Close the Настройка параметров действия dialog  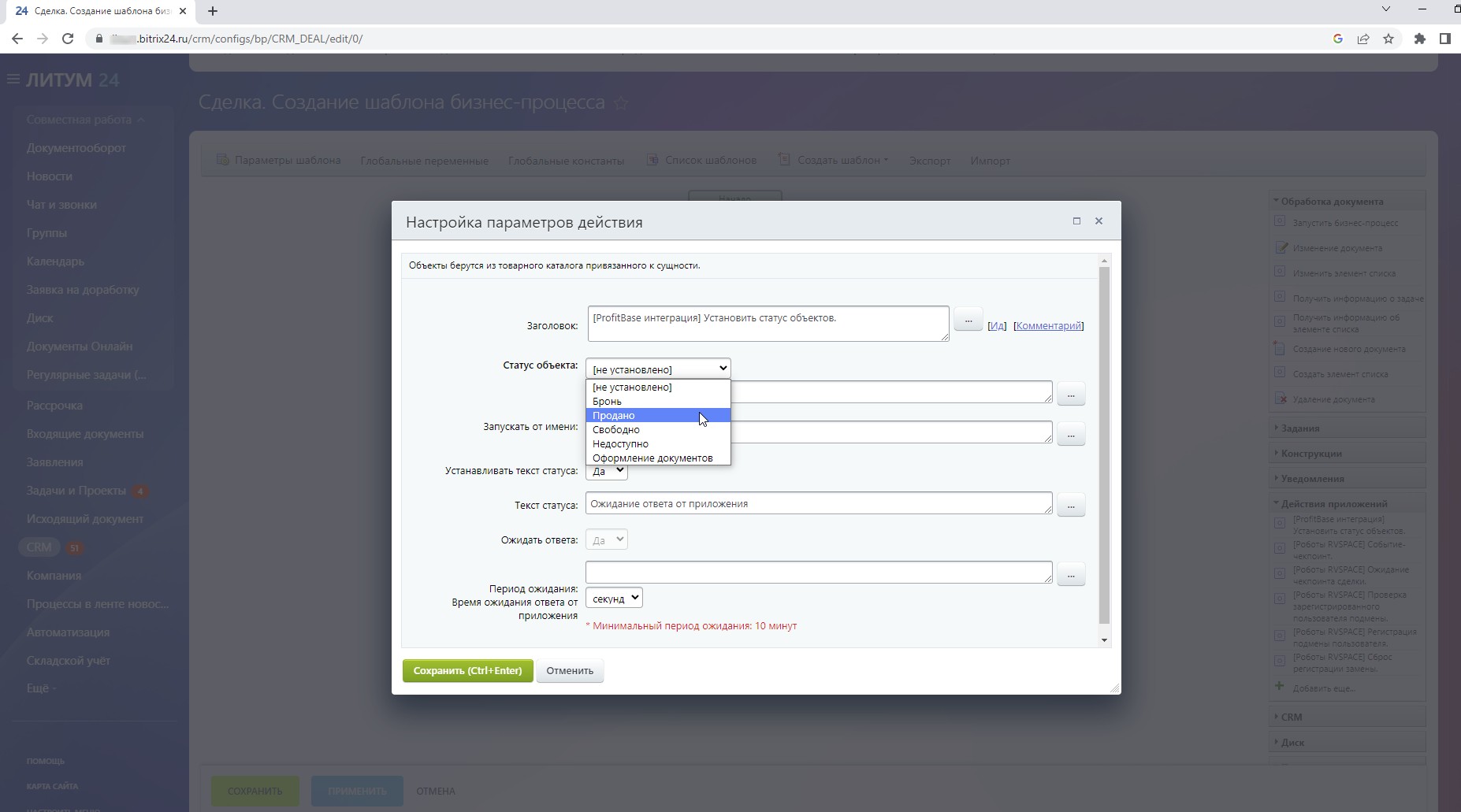pyautogui.click(x=1099, y=221)
